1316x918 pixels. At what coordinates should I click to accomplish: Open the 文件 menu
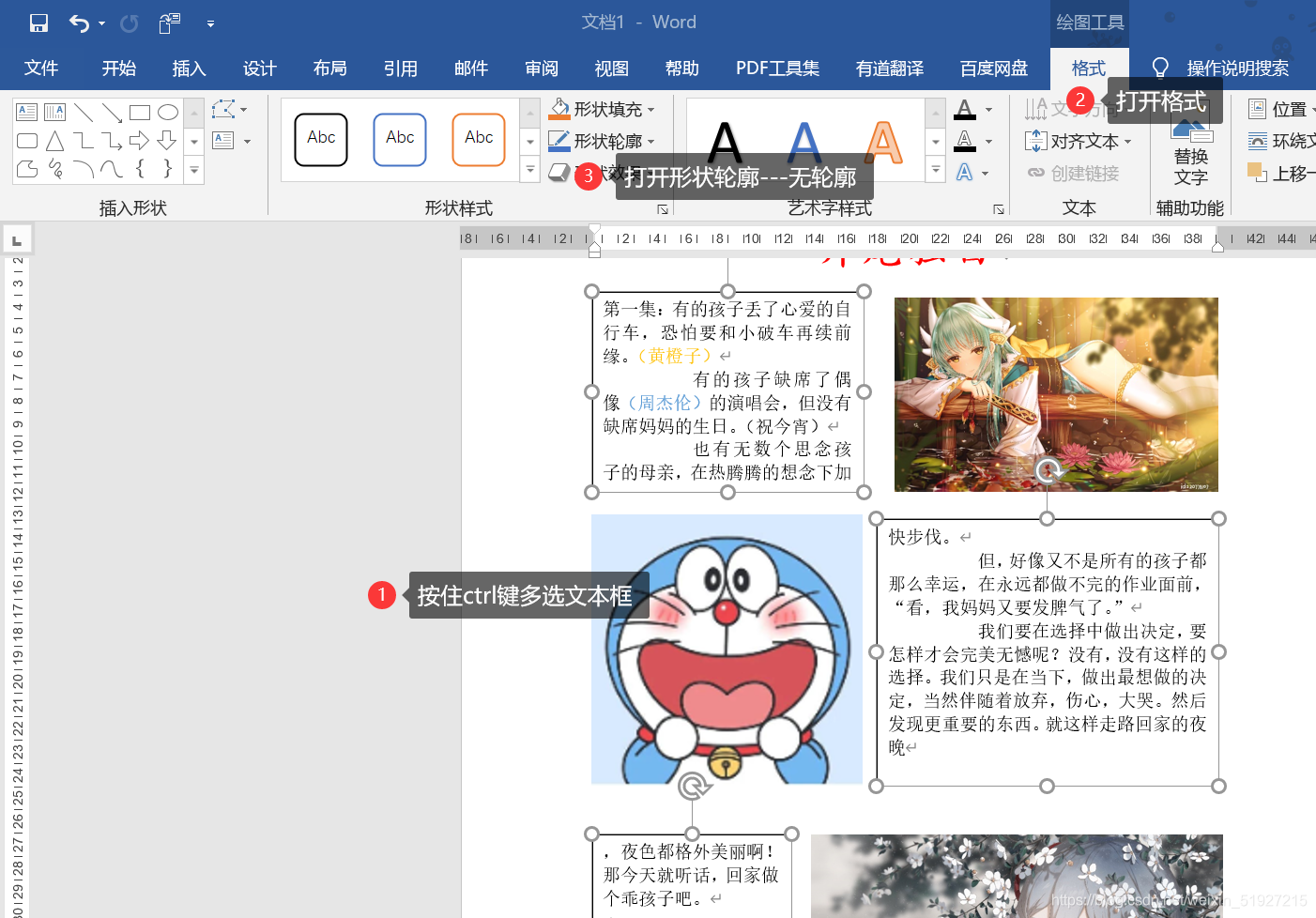tap(41, 69)
